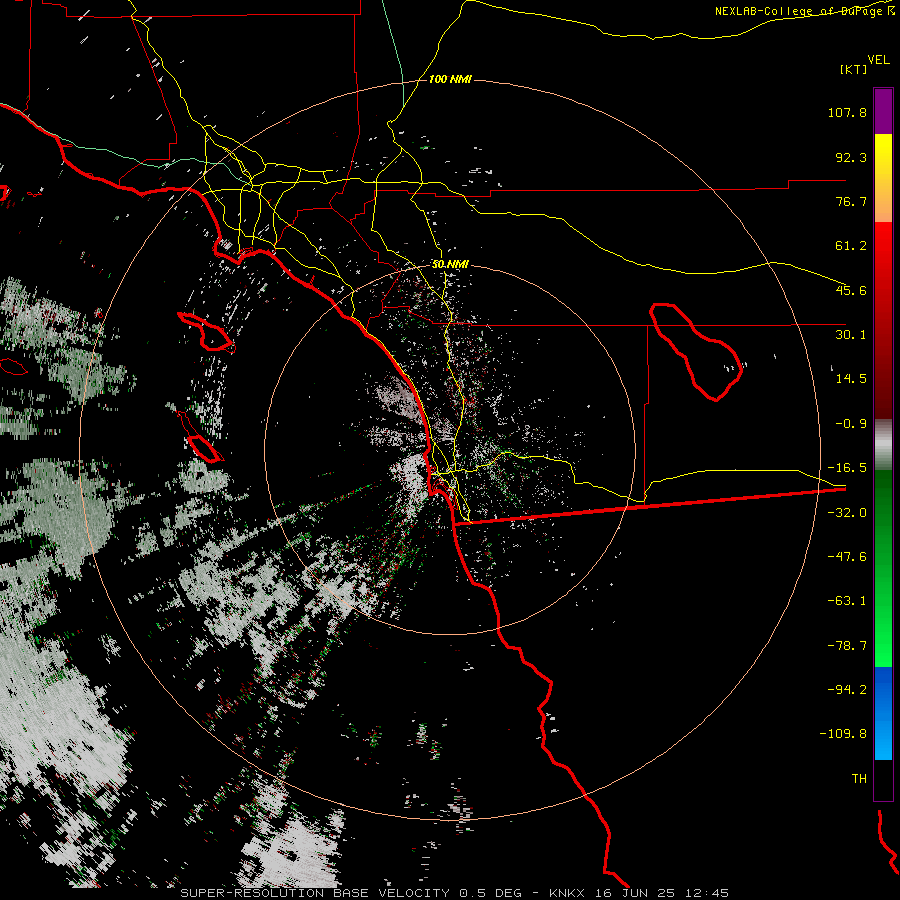Select the 76.7 velocity scale value
This screenshot has height=900, width=900.
[851, 201]
